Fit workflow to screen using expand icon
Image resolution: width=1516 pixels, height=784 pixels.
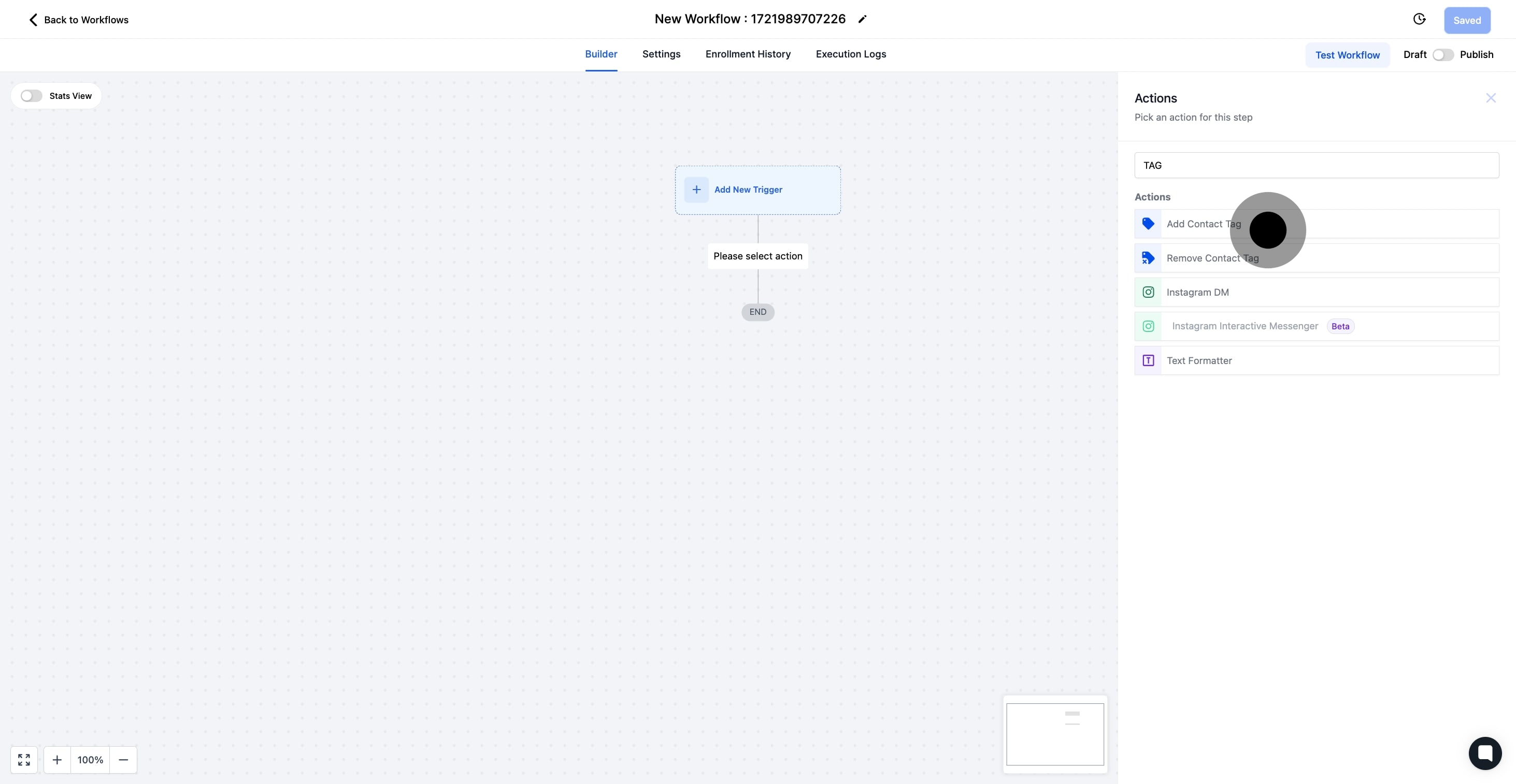24,760
